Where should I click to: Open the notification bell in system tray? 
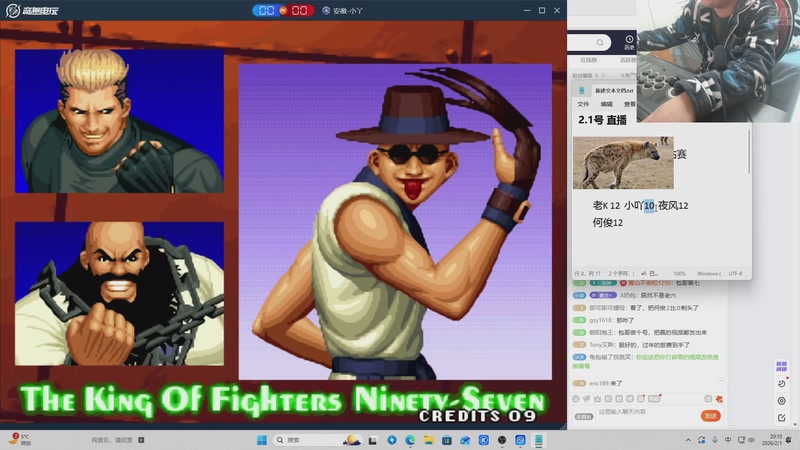click(789, 440)
